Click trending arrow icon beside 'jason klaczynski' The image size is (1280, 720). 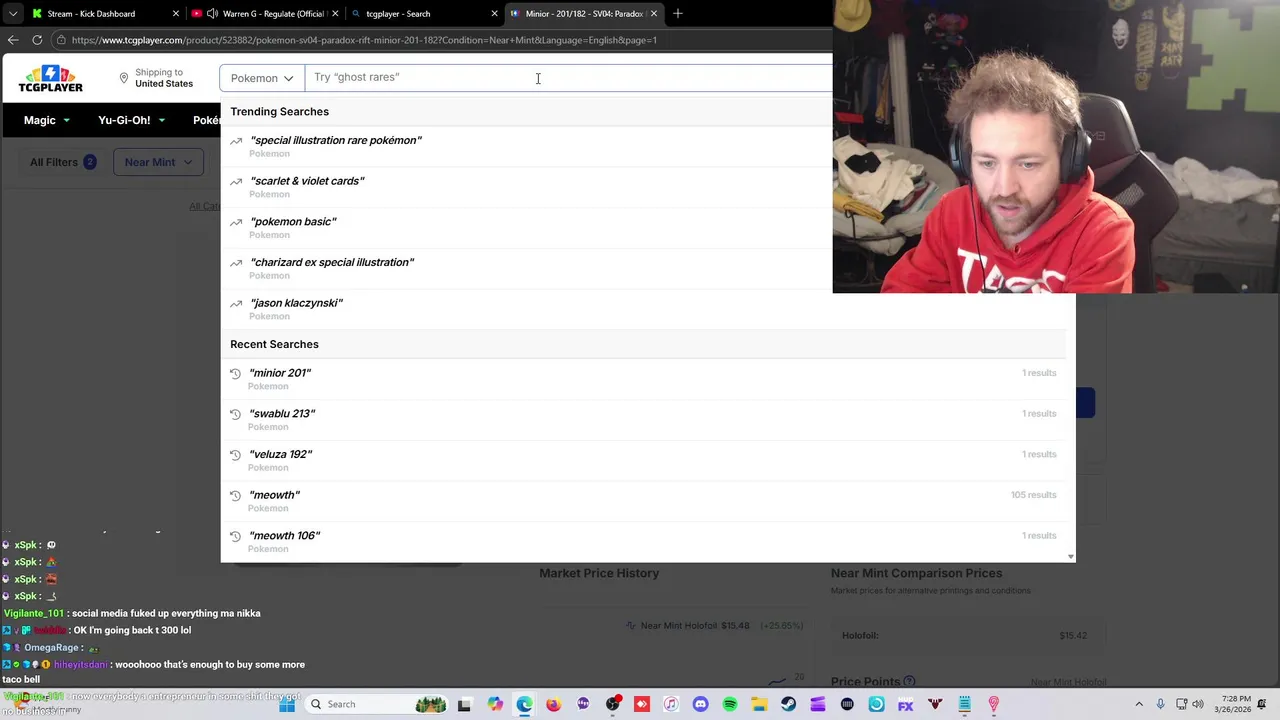click(x=236, y=303)
